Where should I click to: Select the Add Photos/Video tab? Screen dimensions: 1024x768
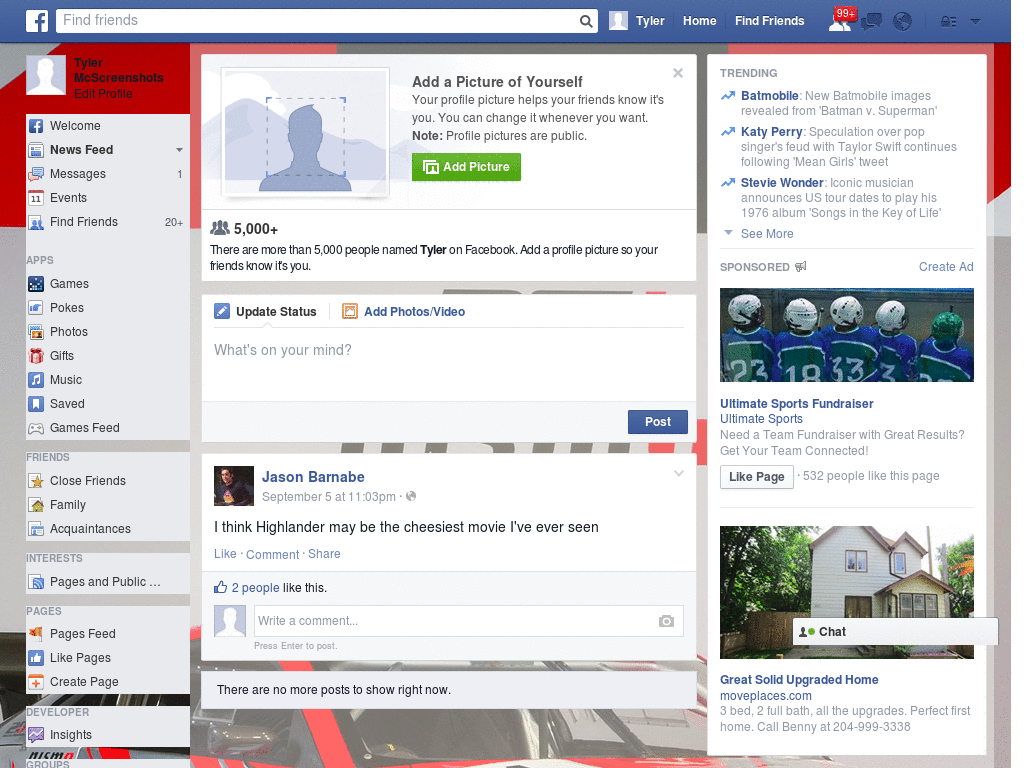[x=404, y=312]
